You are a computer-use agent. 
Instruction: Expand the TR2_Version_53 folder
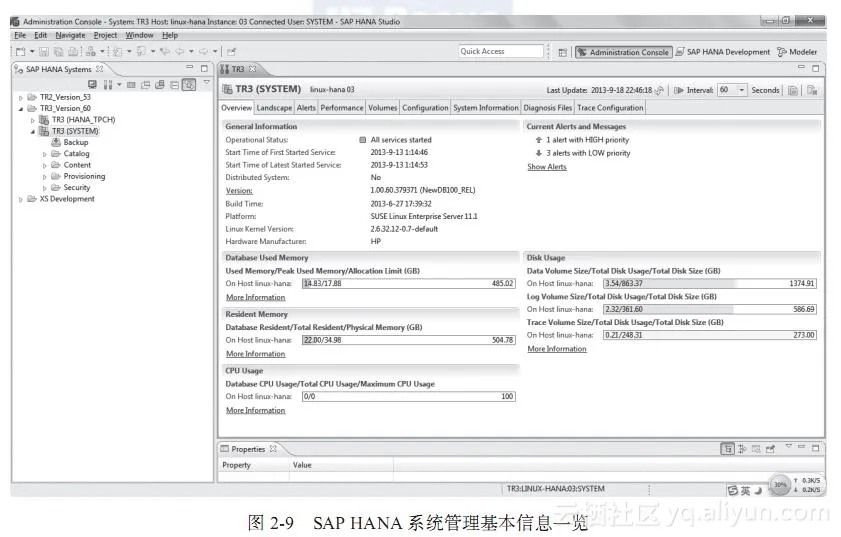click(21, 98)
